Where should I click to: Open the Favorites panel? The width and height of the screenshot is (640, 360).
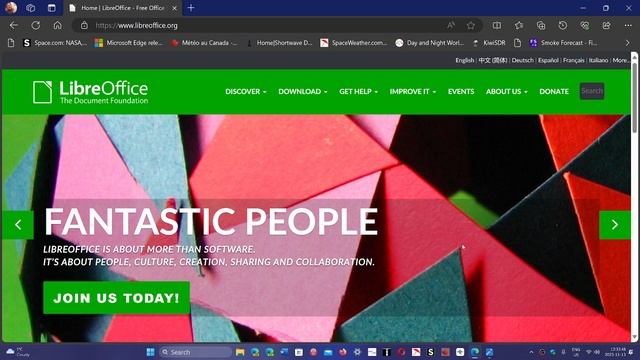[x=519, y=25]
